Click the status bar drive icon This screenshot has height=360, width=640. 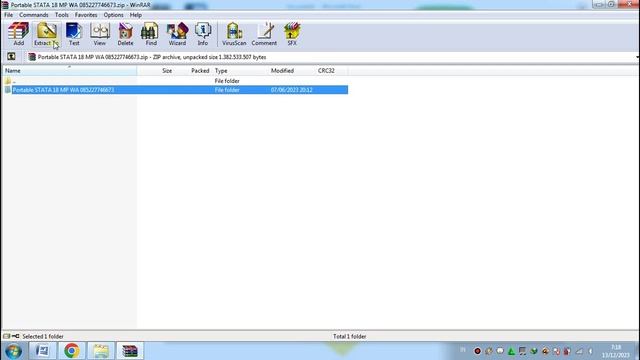click(x=7, y=336)
